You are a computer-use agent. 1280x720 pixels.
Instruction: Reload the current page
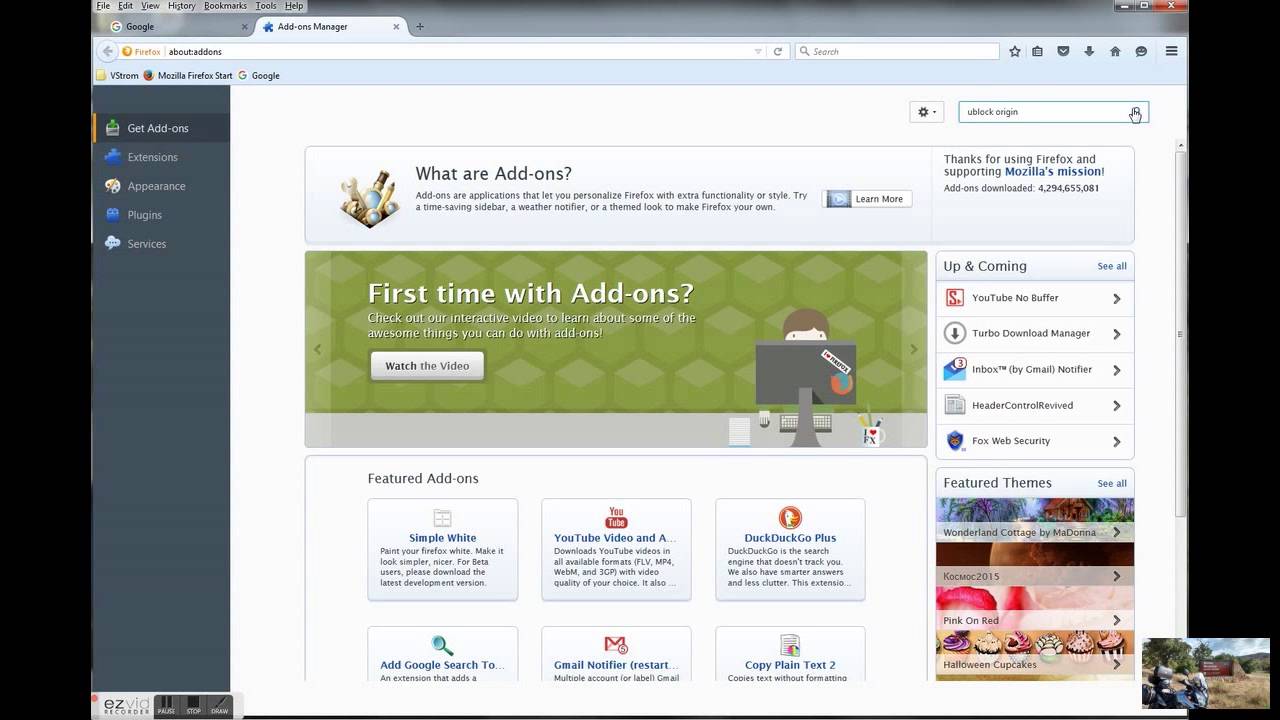(x=777, y=51)
